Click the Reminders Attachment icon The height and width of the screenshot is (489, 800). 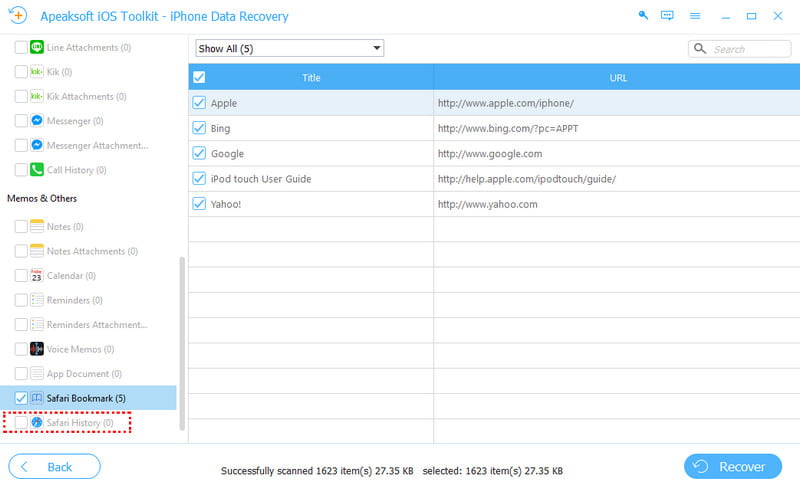click(x=37, y=325)
